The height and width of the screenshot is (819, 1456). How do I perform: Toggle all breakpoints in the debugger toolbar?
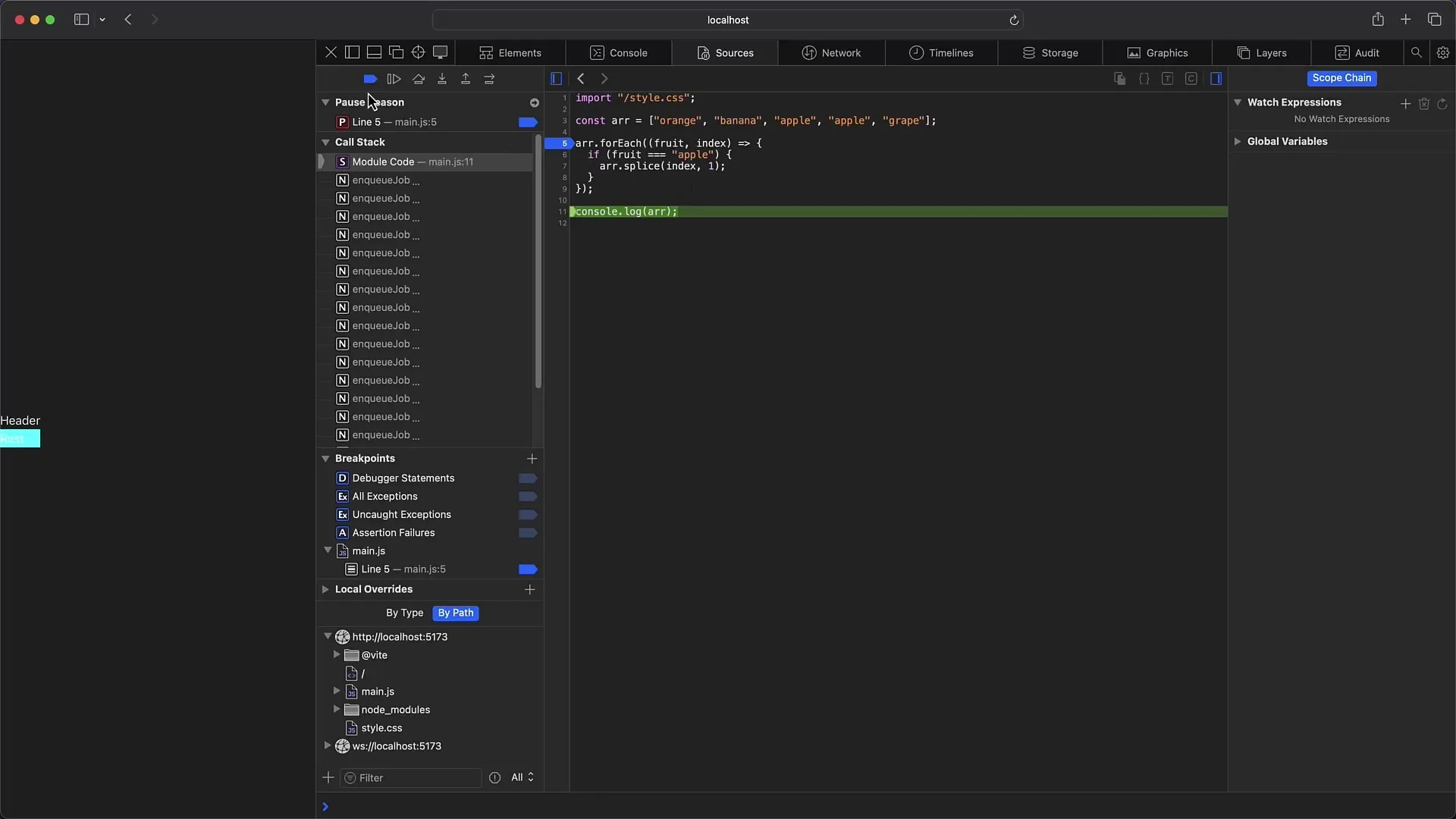370,79
